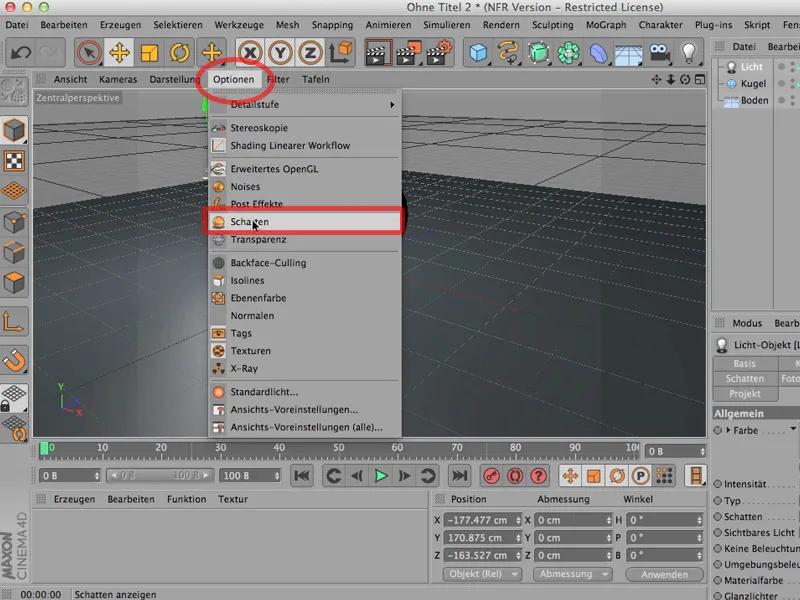Enable Points mode in left sidebar
The width and height of the screenshot is (800, 600).
click(x=14, y=222)
